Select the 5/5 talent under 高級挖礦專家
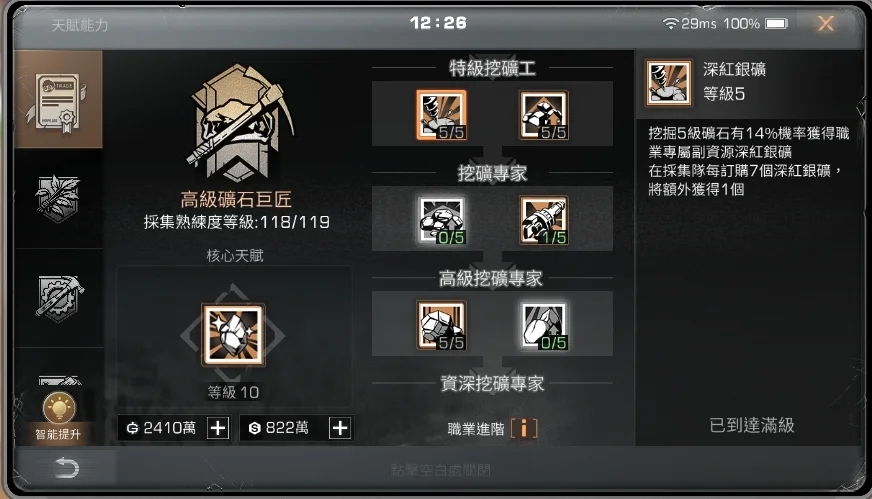 pyautogui.click(x=441, y=325)
